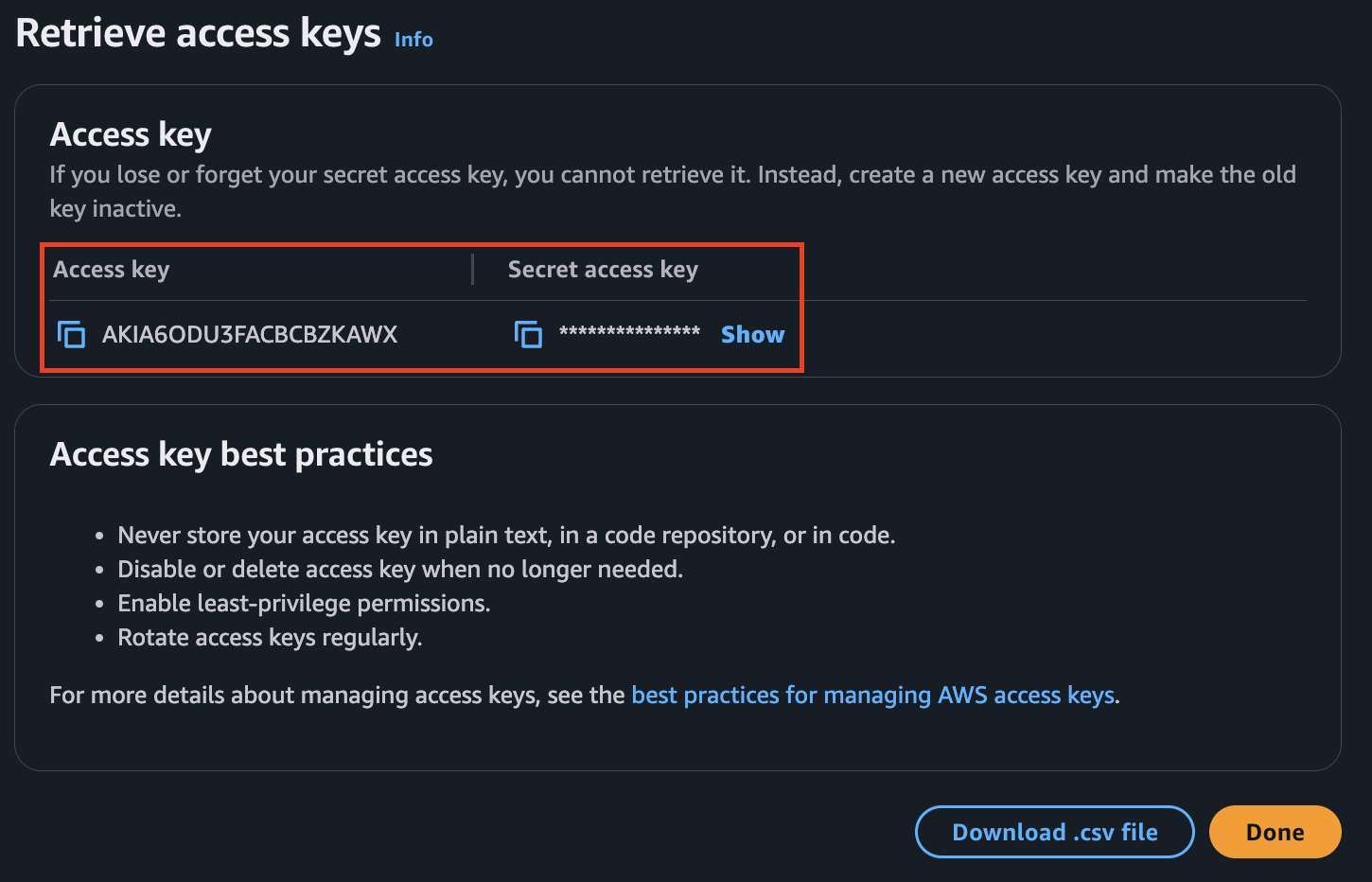Click the divider between the two column headers
The image size is (1372, 882).
pyautogui.click(x=472, y=270)
